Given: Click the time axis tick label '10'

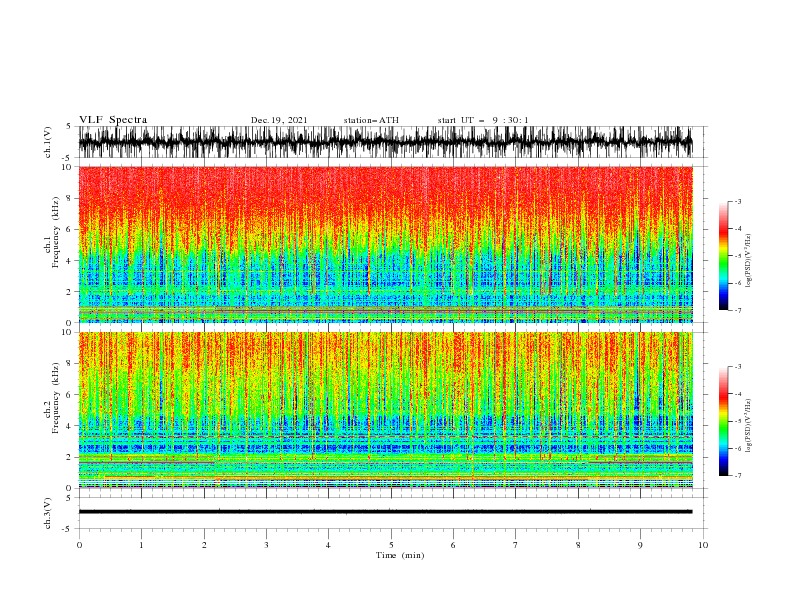Looking at the screenshot, I should click(703, 545).
